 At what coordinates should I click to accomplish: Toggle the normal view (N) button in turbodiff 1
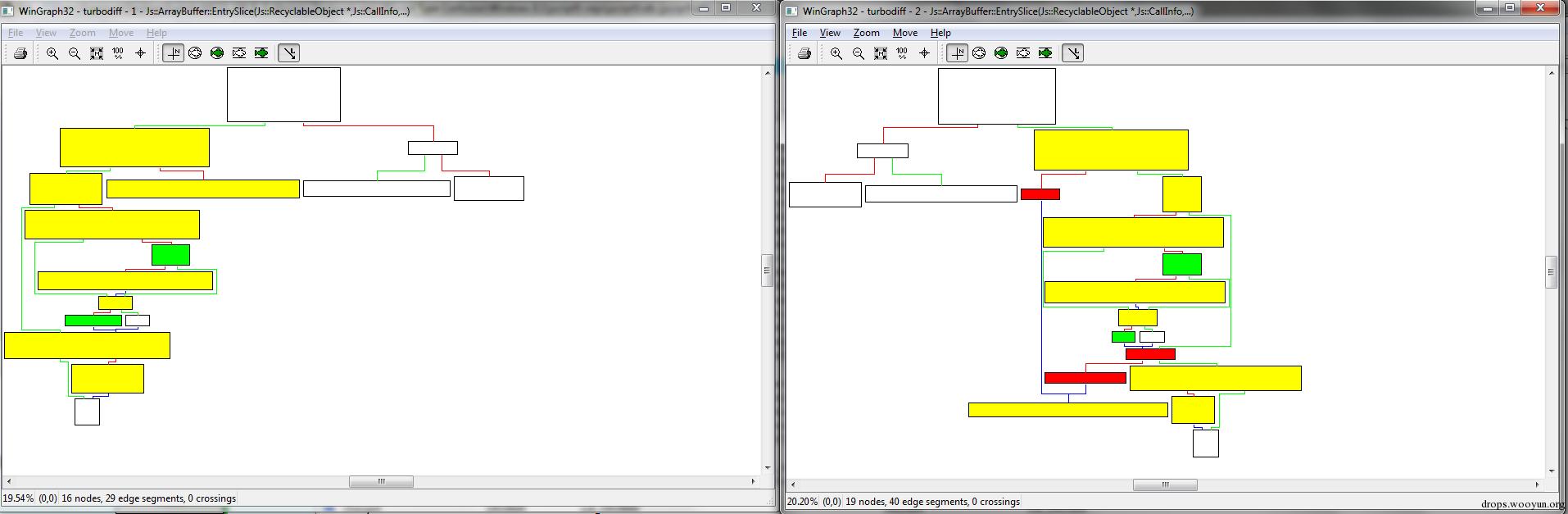point(173,53)
